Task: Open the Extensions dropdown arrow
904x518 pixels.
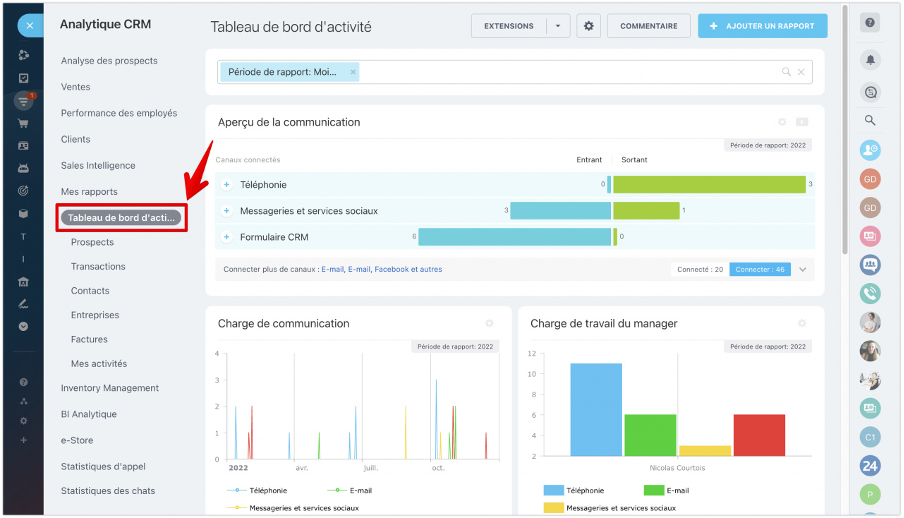Action: pos(558,26)
